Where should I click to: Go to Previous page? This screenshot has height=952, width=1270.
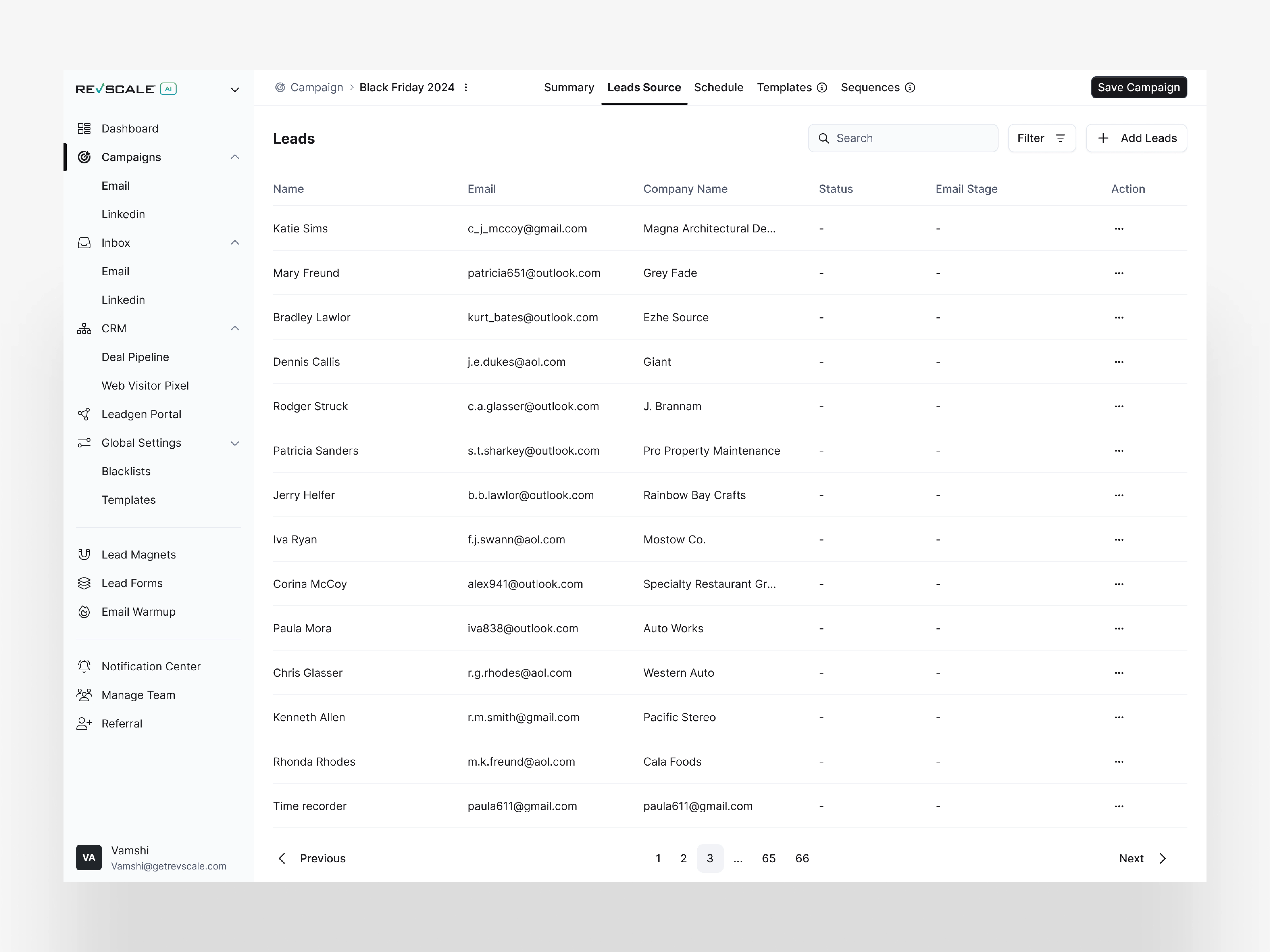pyautogui.click(x=312, y=858)
